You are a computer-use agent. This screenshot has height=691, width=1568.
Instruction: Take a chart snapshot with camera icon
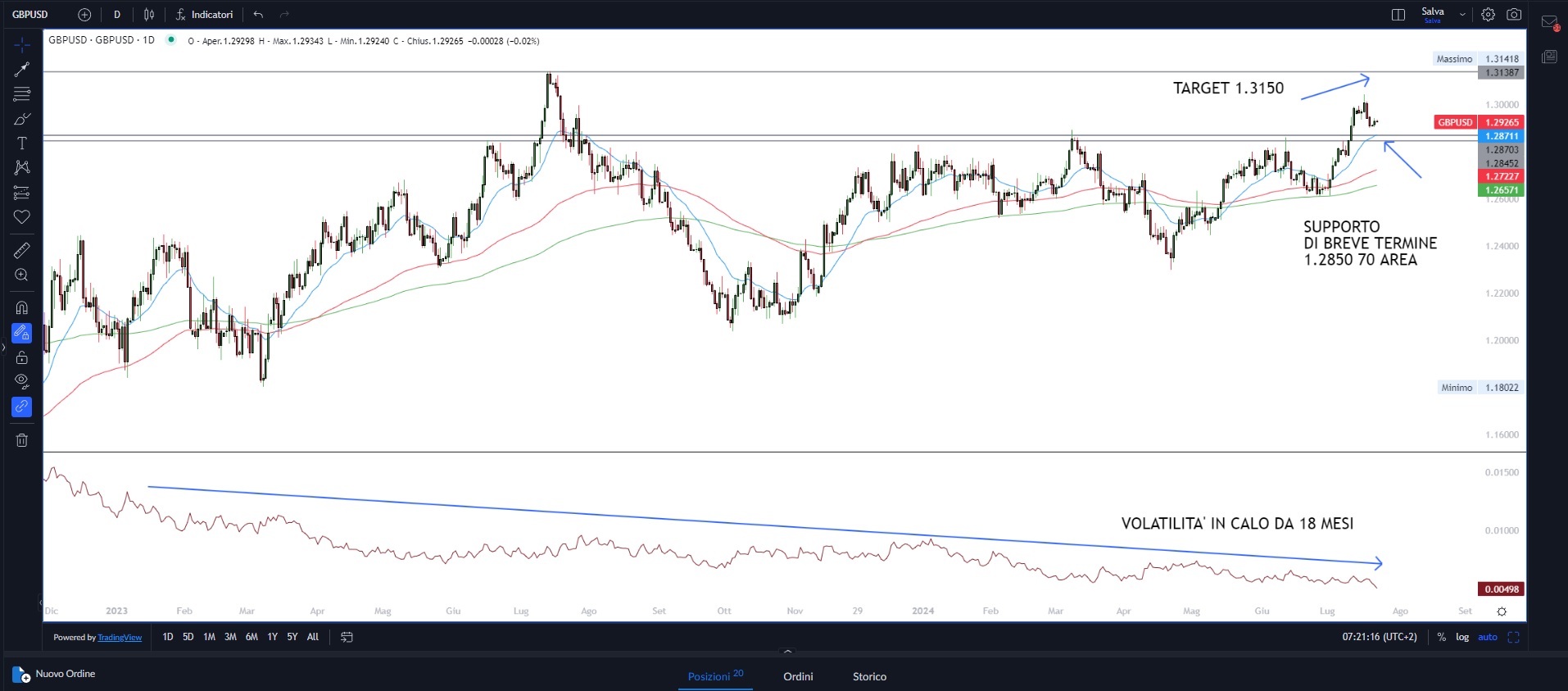(x=1514, y=15)
